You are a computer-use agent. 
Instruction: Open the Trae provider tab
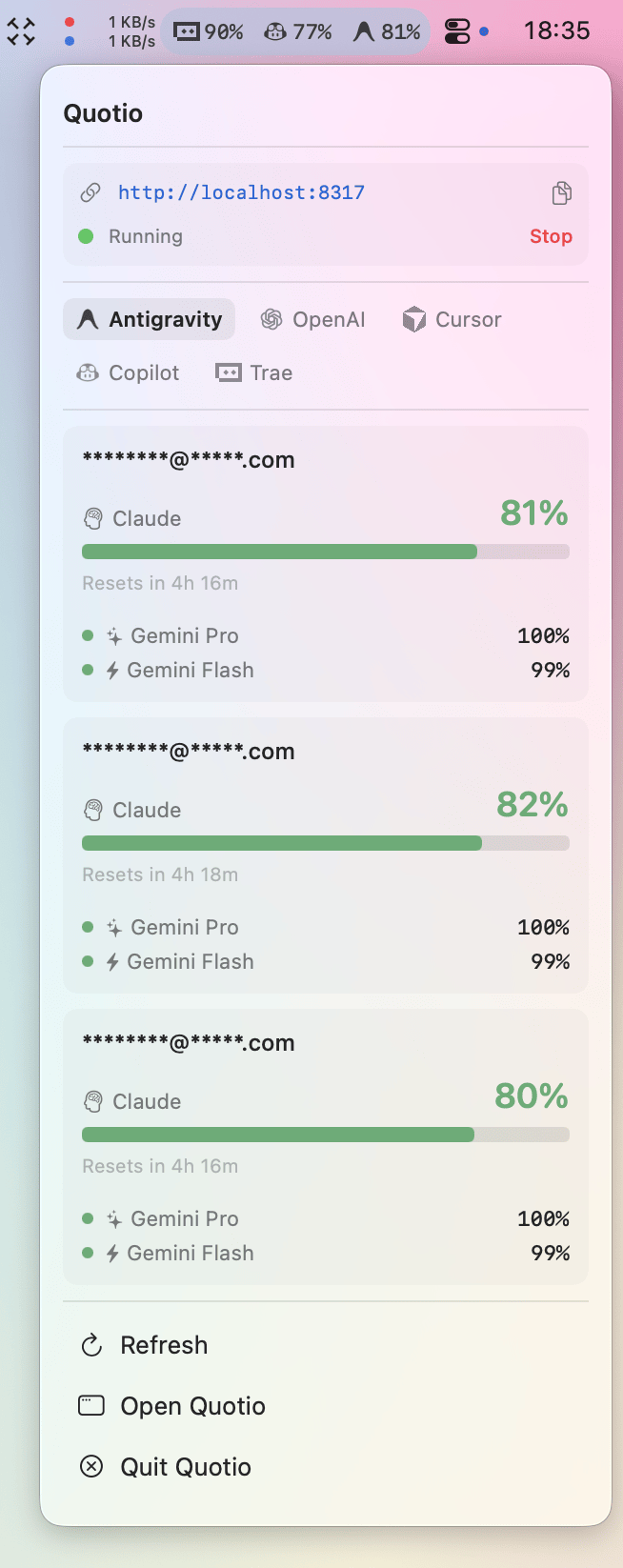[x=254, y=373]
